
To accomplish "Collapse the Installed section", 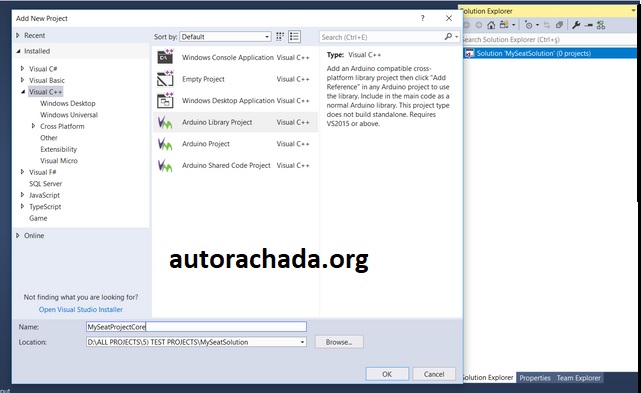I will point(18,51).
